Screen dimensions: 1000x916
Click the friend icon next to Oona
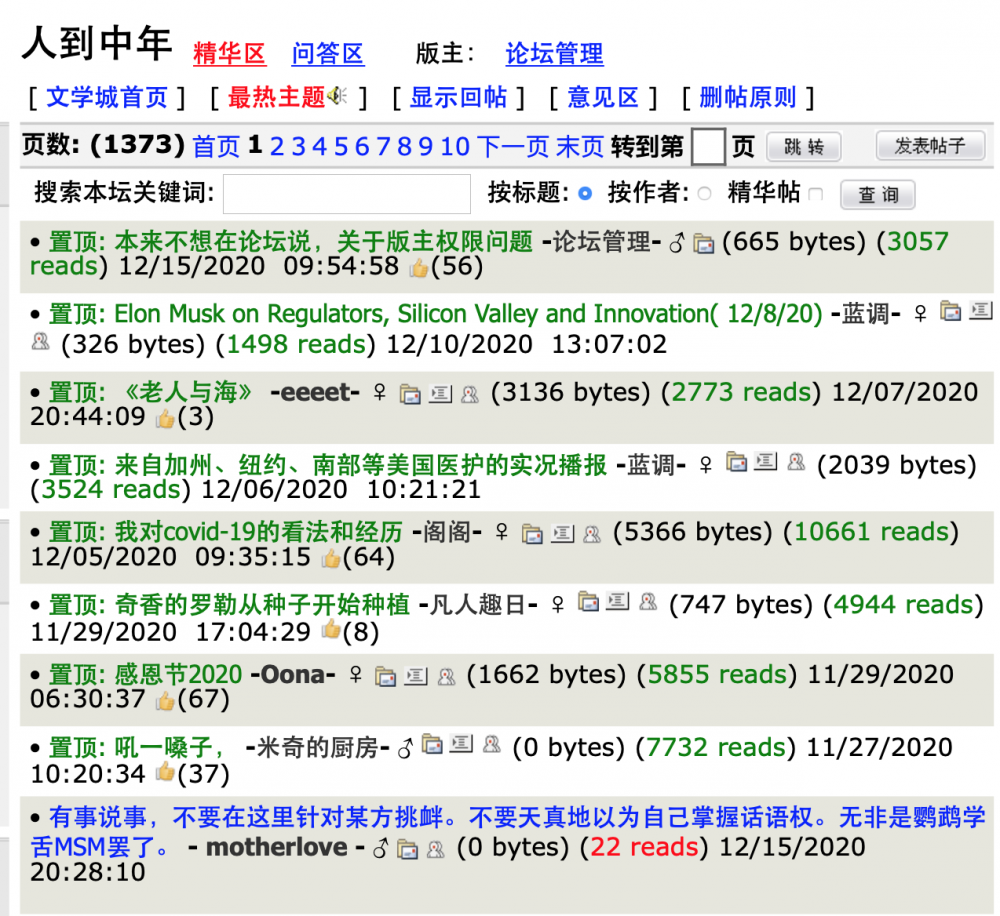coord(446,676)
